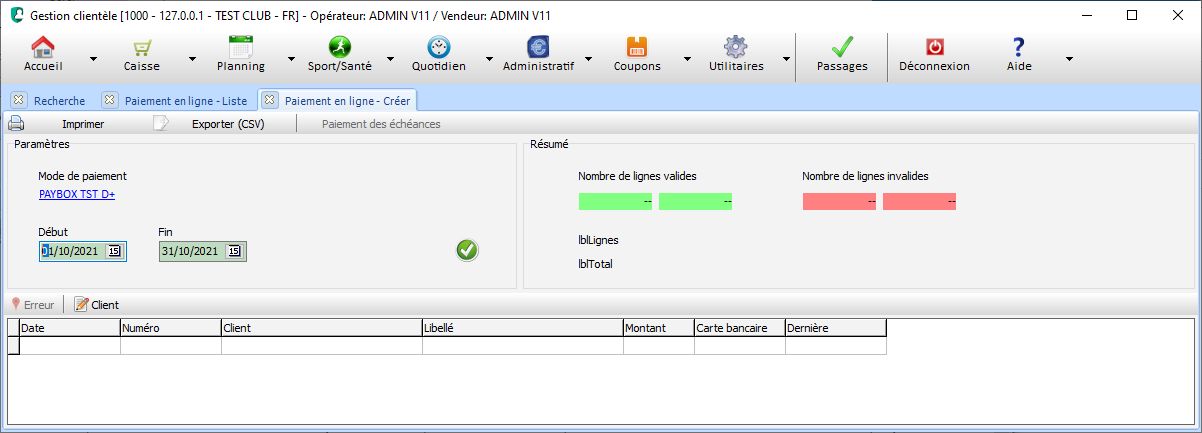Open the Fin date calendar picker
1202x433 pixels.
[234, 251]
